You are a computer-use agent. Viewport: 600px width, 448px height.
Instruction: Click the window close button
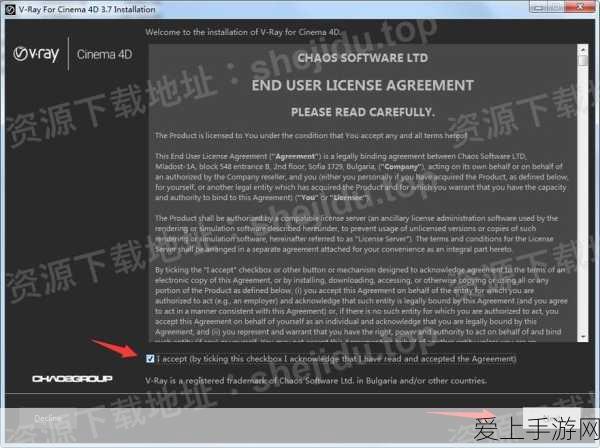(580, 7)
